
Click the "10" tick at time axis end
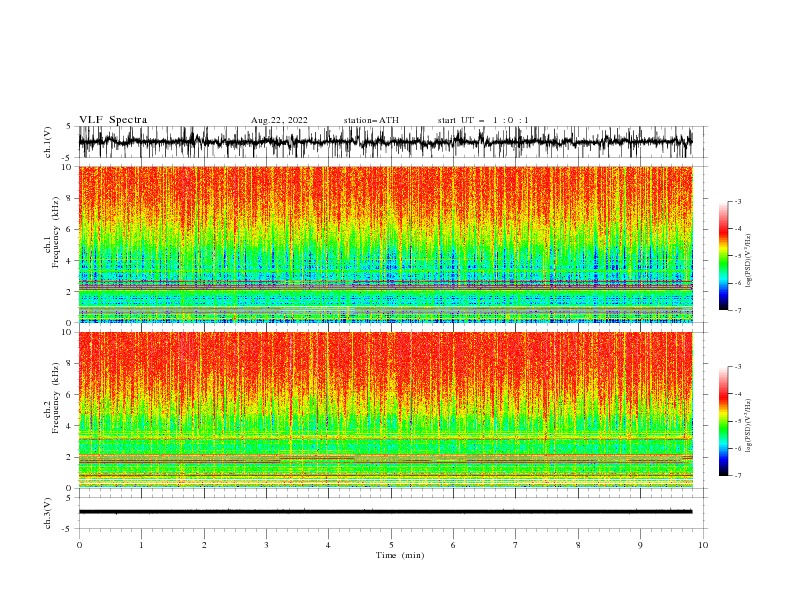(703, 545)
